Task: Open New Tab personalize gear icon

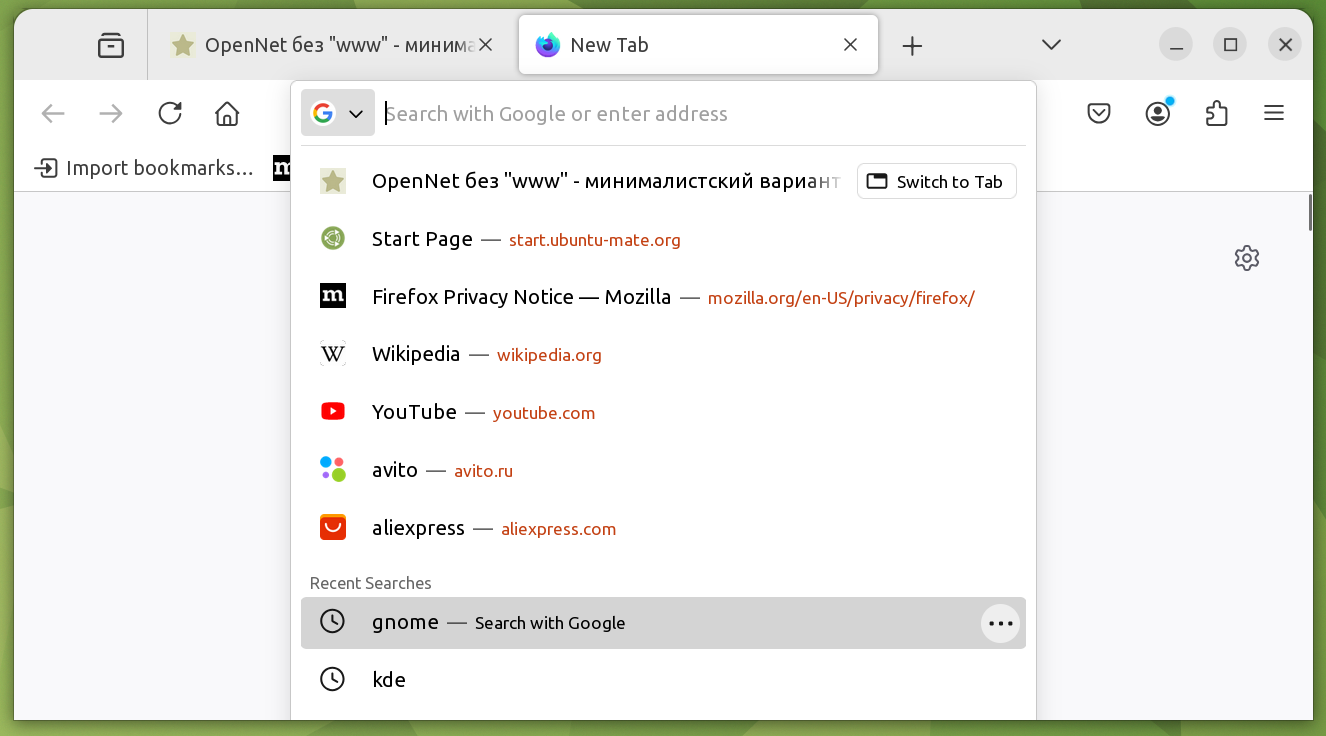Action: [1247, 258]
